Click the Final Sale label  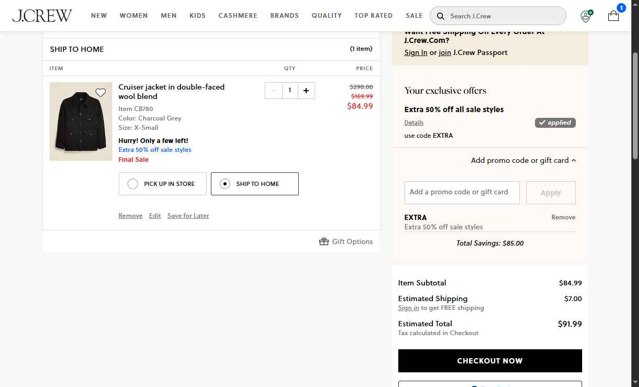(x=133, y=160)
